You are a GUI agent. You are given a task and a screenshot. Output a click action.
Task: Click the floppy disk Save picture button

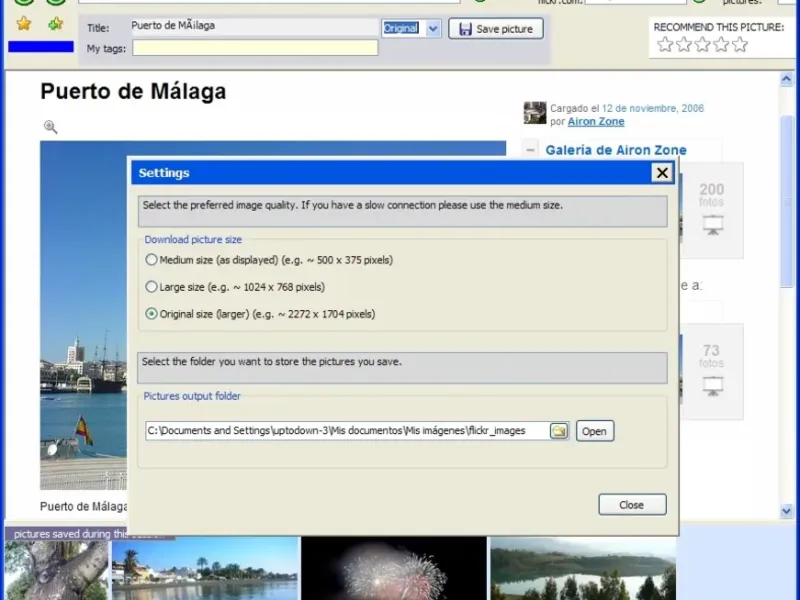(496, 29)
